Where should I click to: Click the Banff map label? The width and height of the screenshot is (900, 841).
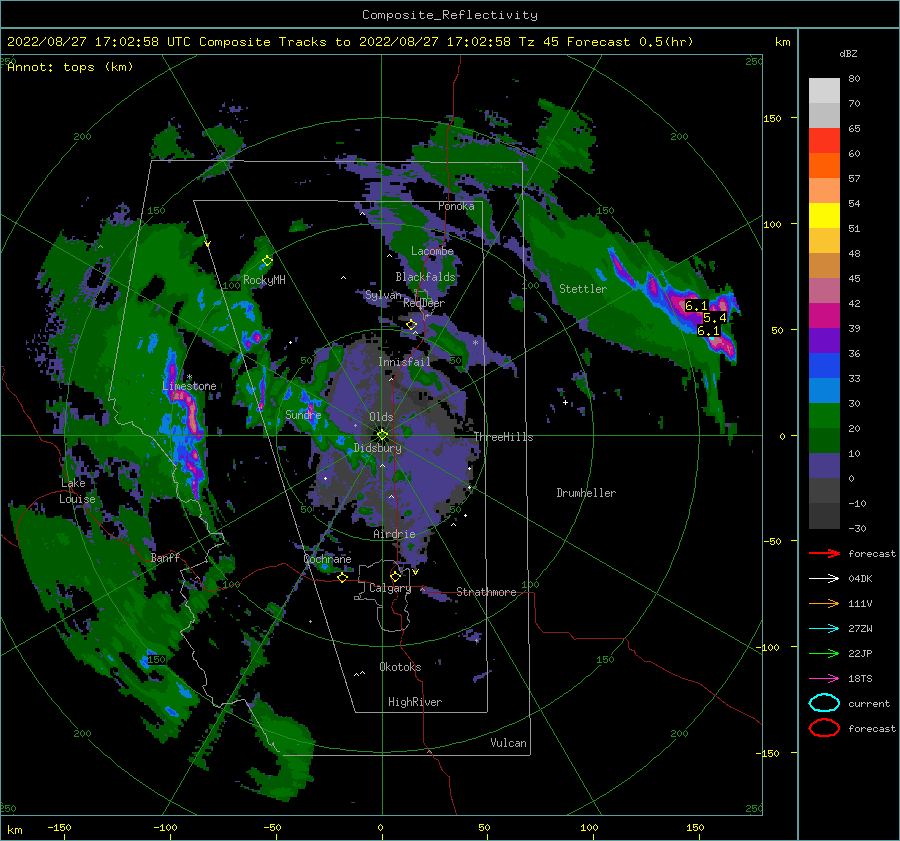pos(165,557)
